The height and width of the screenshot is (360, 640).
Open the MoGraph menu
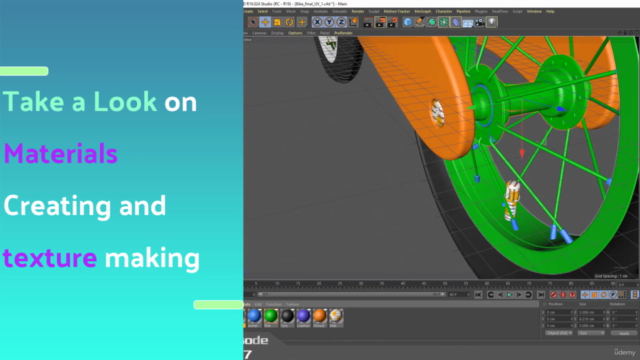422,11
